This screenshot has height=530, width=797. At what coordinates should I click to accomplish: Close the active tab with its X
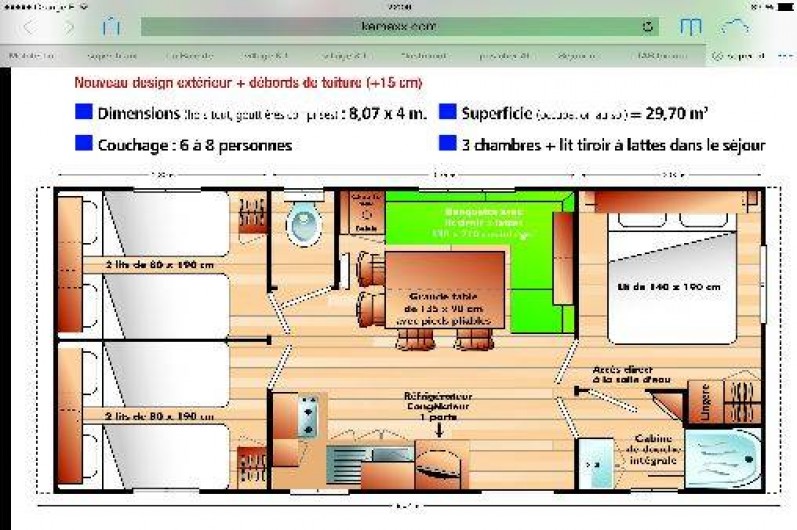[716, 57]
